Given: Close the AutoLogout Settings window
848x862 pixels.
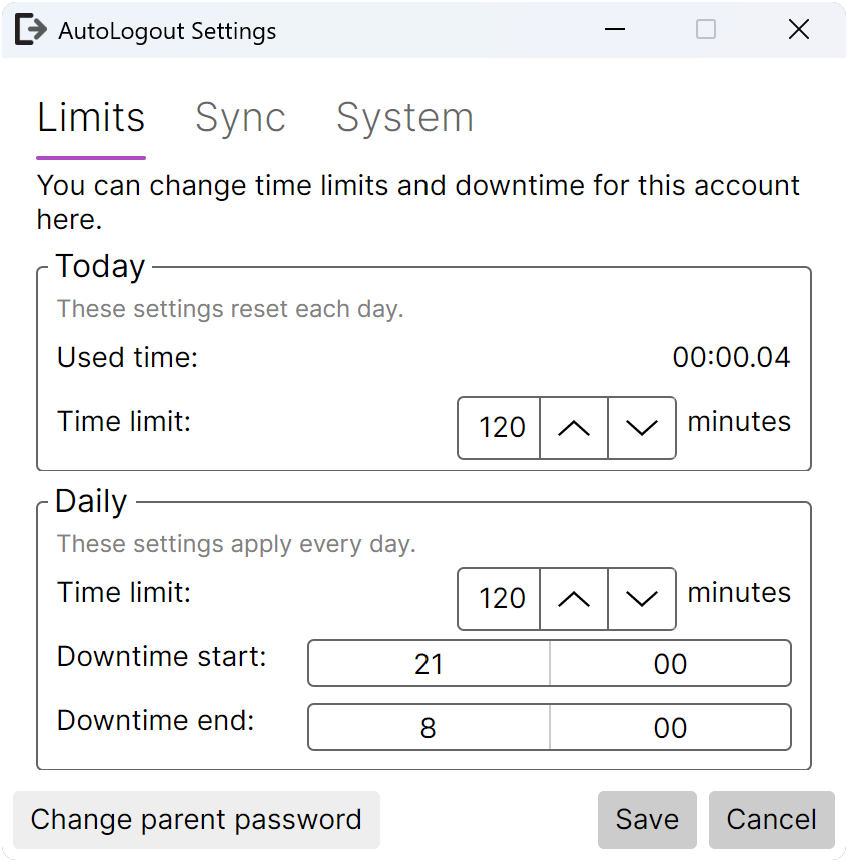Looking at the screenshot, I should click(799, 29).
